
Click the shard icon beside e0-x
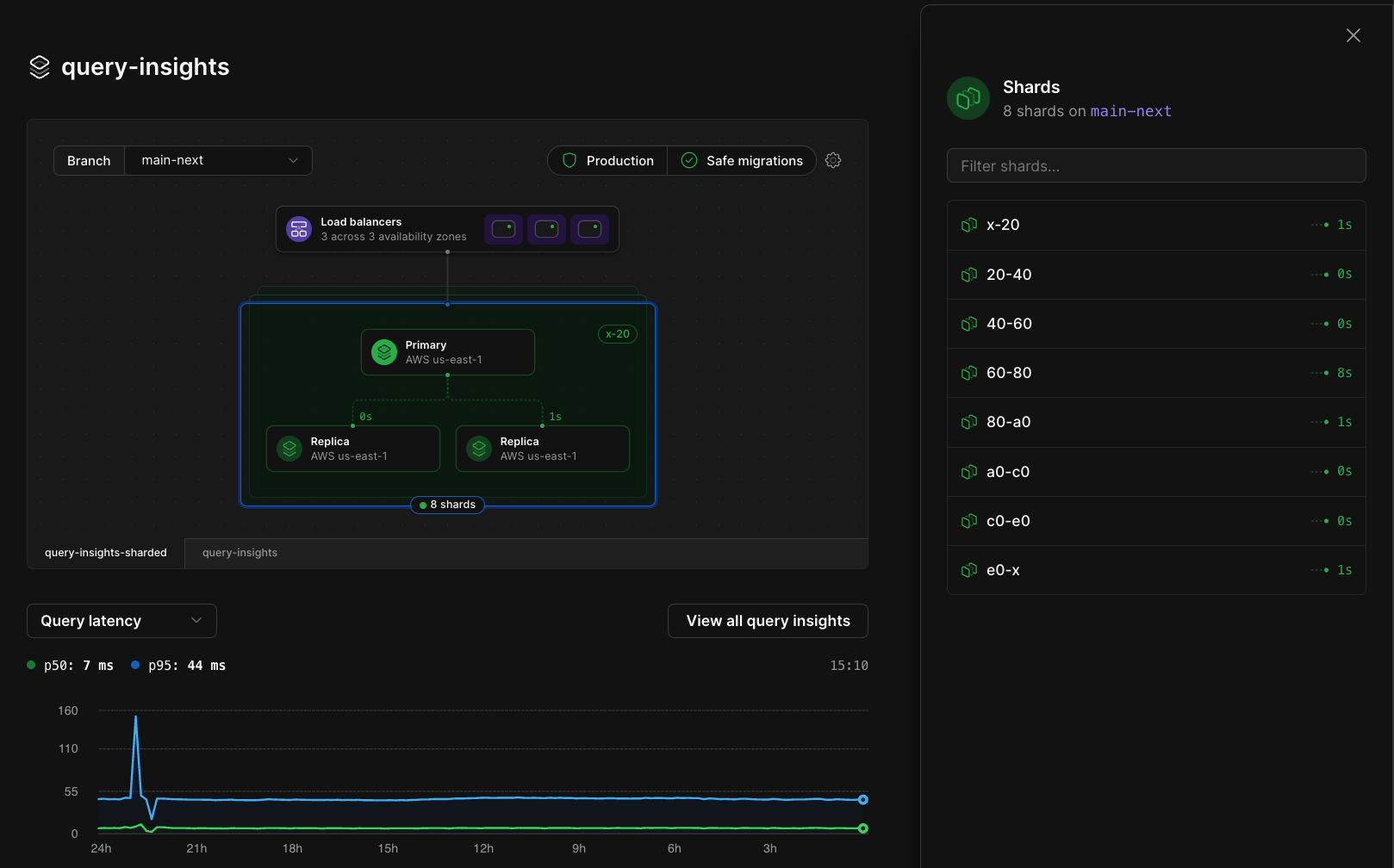tap(969, 570)
